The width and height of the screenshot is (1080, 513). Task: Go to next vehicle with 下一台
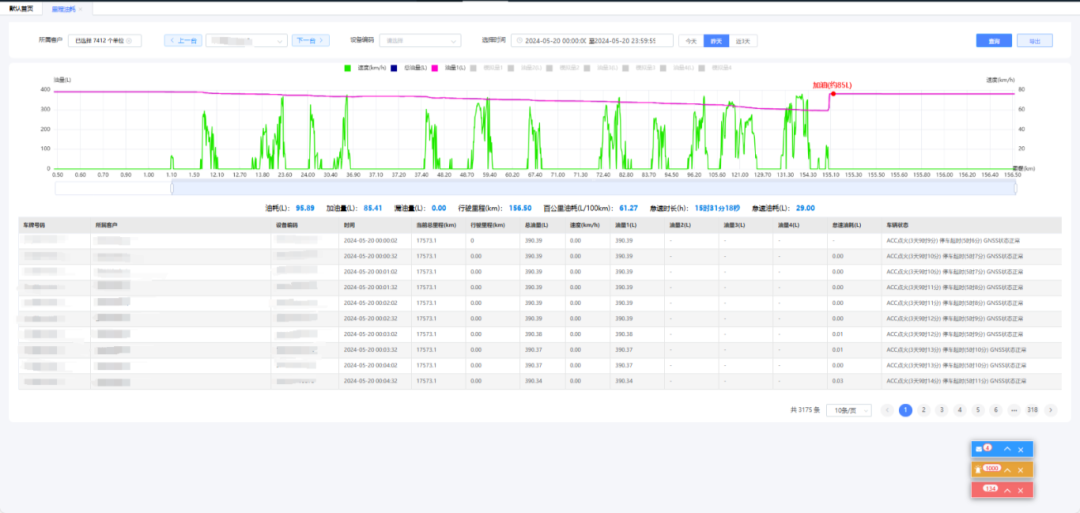click(311, 41)
